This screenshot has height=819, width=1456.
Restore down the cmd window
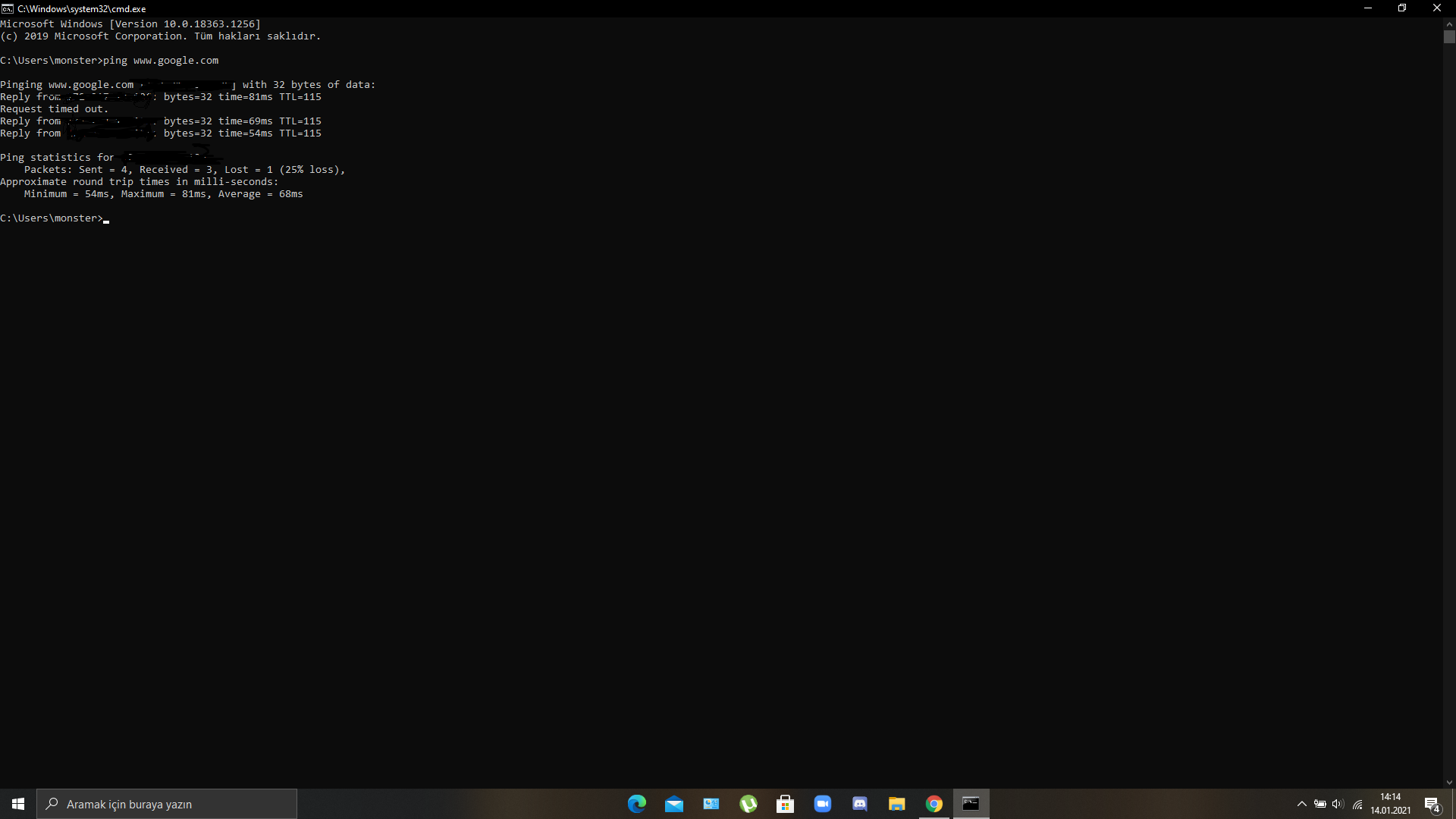(1401, 8)
